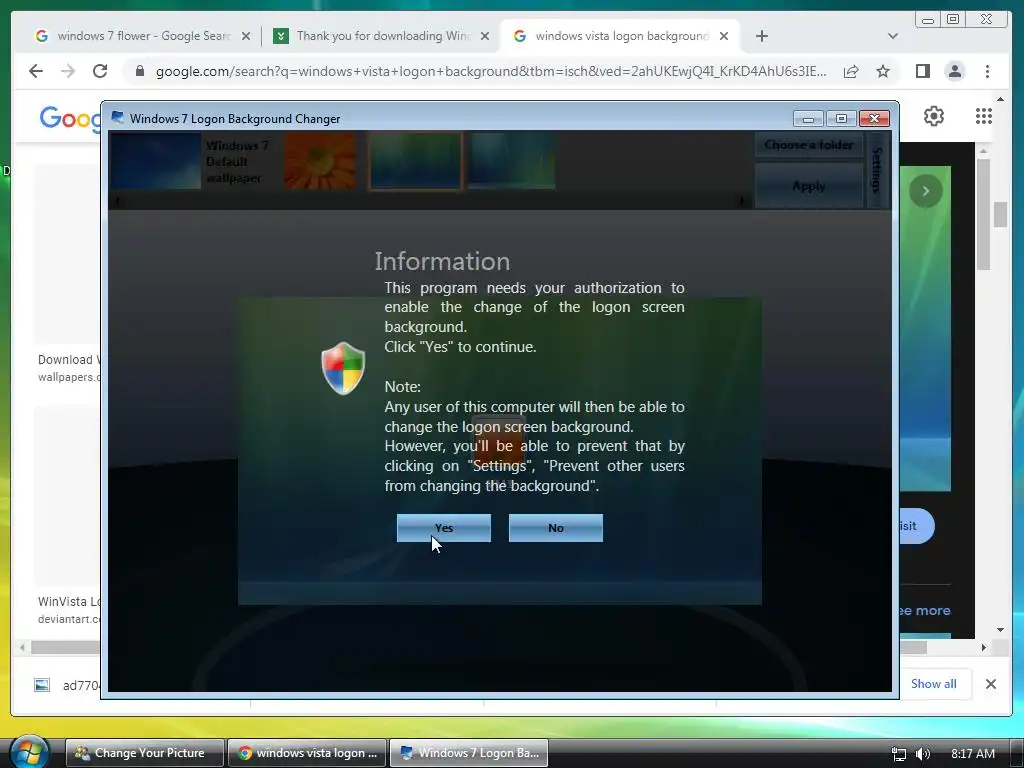Image resolution: width=1024 pixels, height=768 pixels.
Task: Click the thumbnail strip right scroll arrow
Action: pyautogui.click(x=741, y=201)
